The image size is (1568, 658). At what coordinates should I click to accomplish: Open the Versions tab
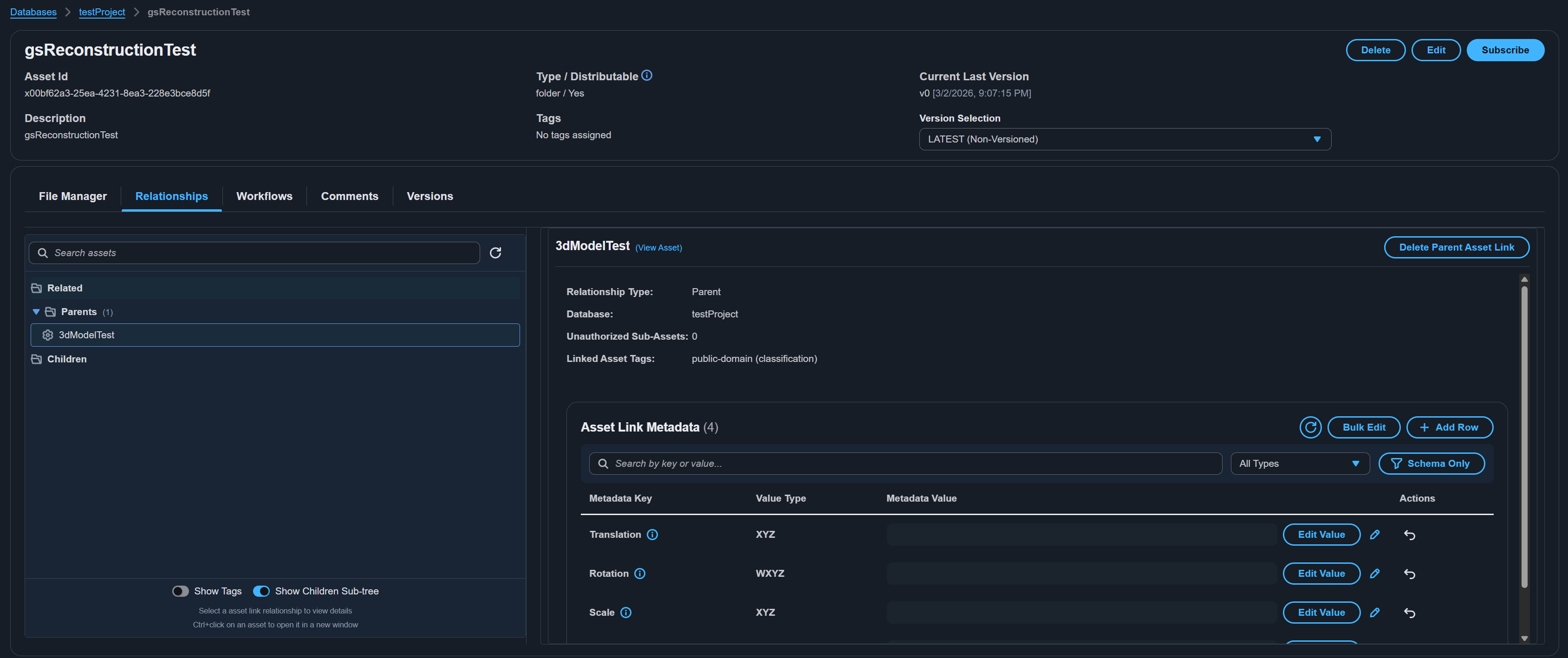point(429,196)
